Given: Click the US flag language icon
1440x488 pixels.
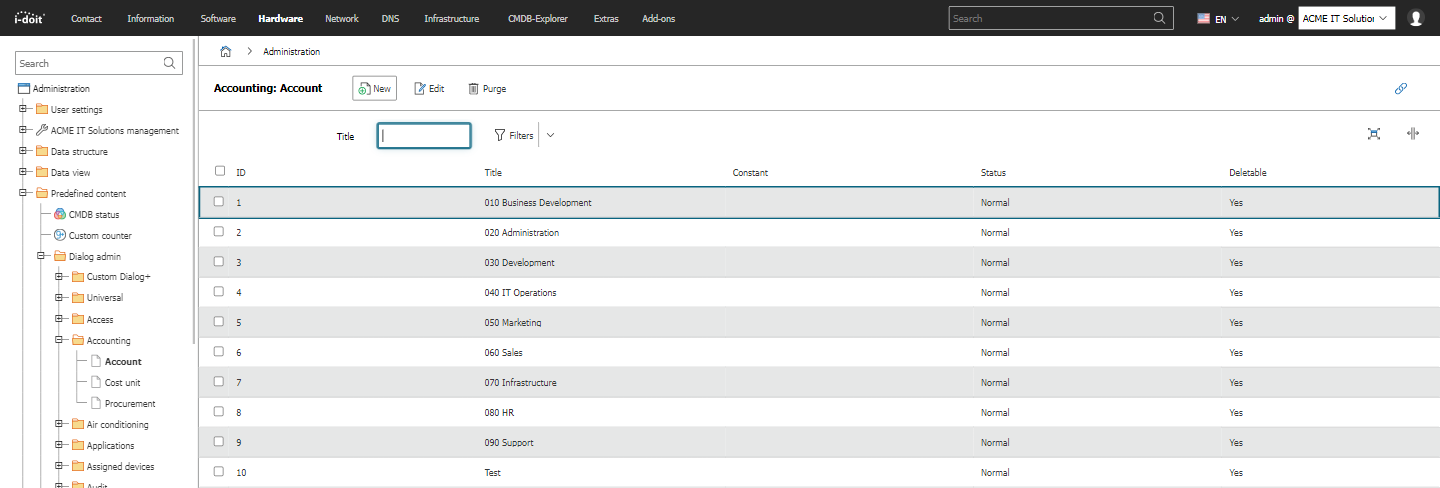Looking at the screenshot, I should click(1204, 18).
